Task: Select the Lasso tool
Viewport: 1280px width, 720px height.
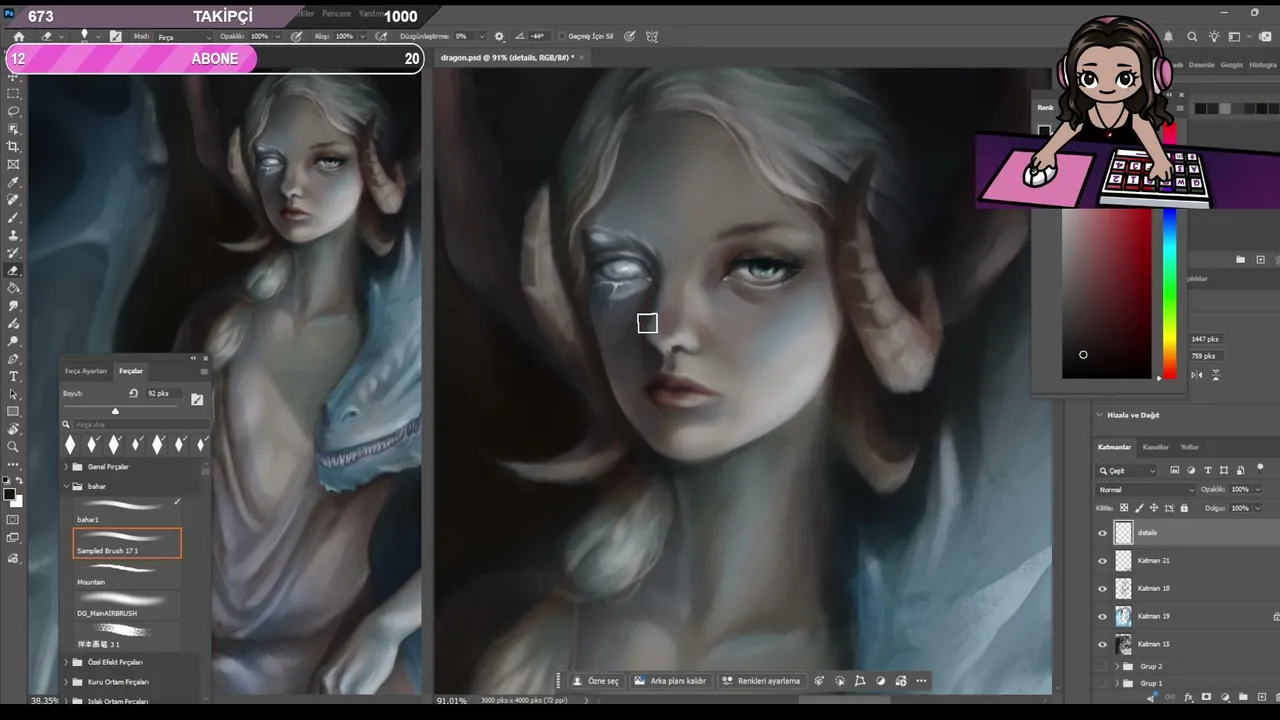Action: [13, 111]
